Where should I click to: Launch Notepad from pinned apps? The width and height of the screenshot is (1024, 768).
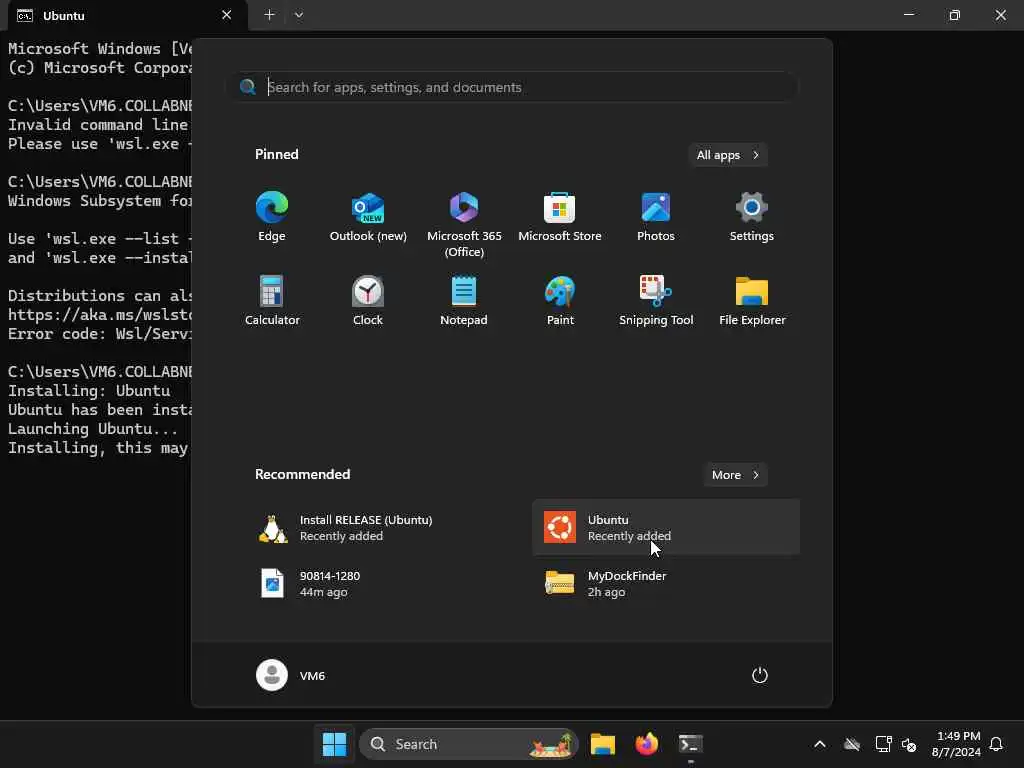464,300
